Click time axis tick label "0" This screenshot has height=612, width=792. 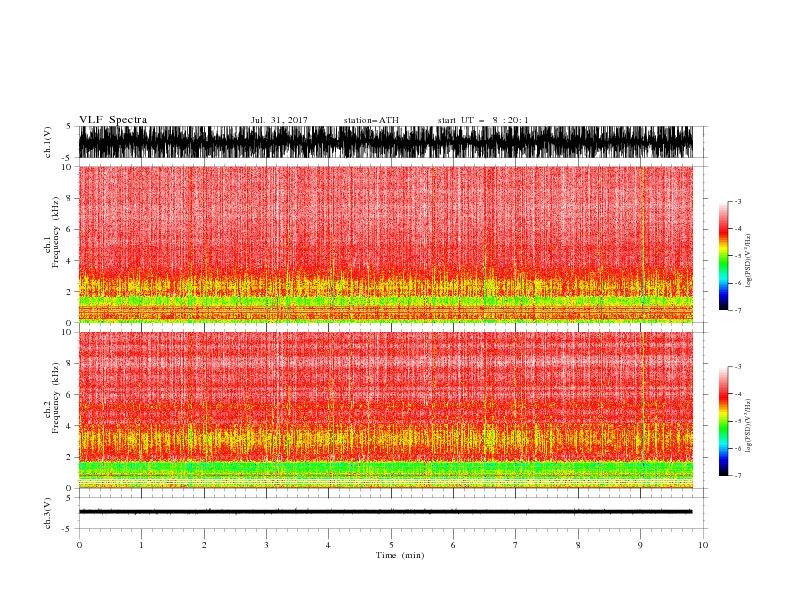(79, 545)
